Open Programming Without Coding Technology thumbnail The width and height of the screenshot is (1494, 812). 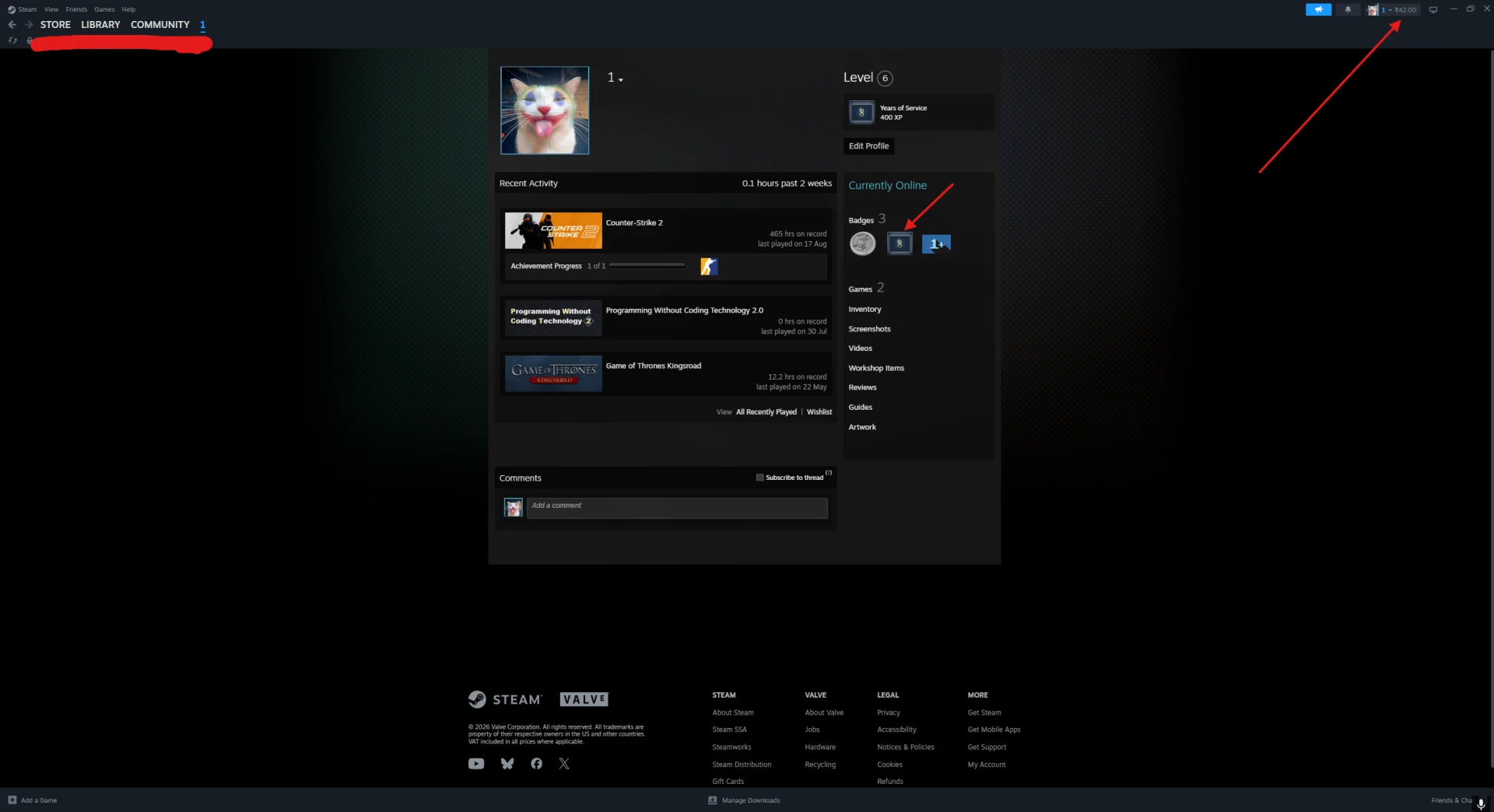tap(553, 318)
